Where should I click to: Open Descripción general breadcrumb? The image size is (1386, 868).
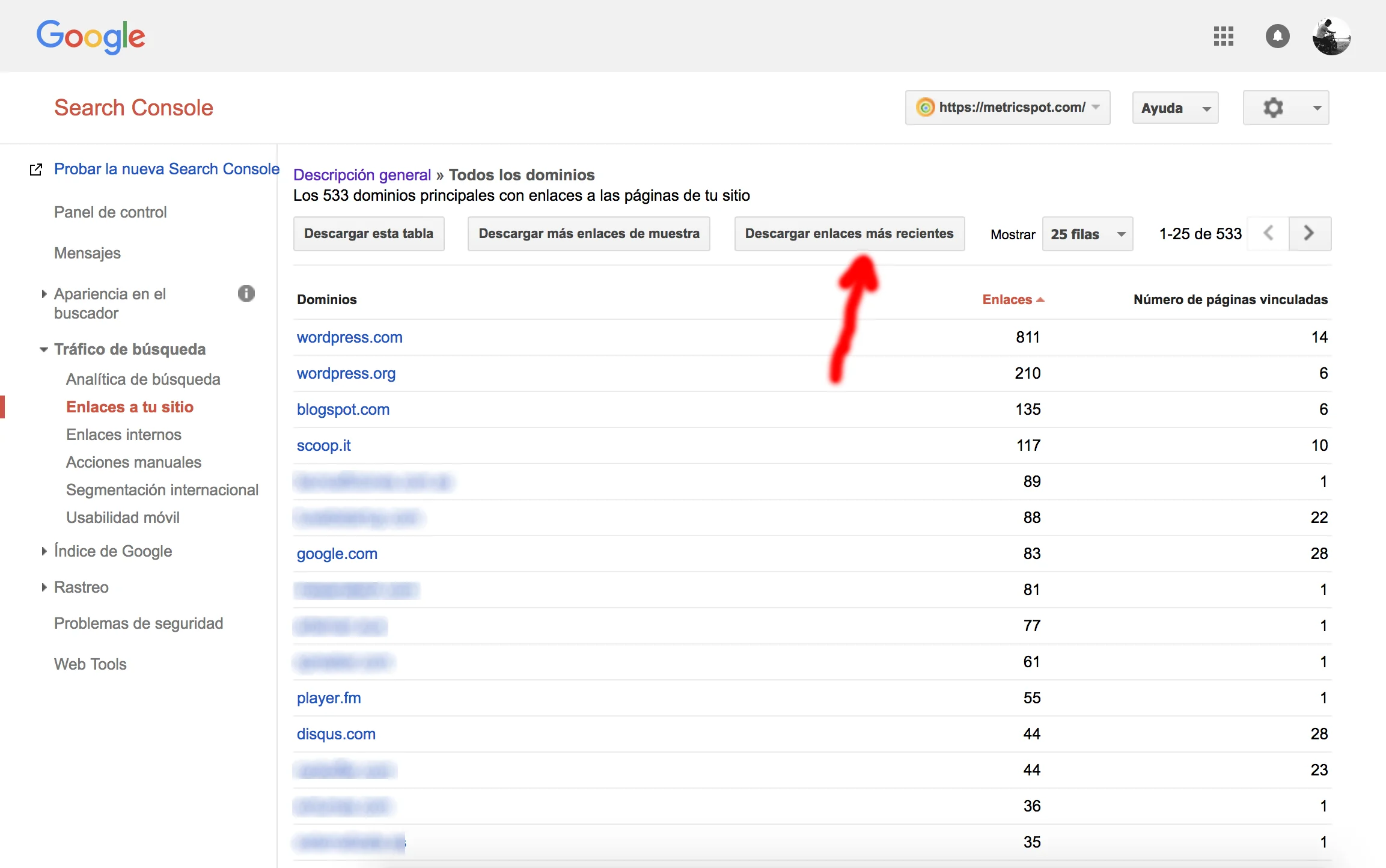[x=362, y=175]
